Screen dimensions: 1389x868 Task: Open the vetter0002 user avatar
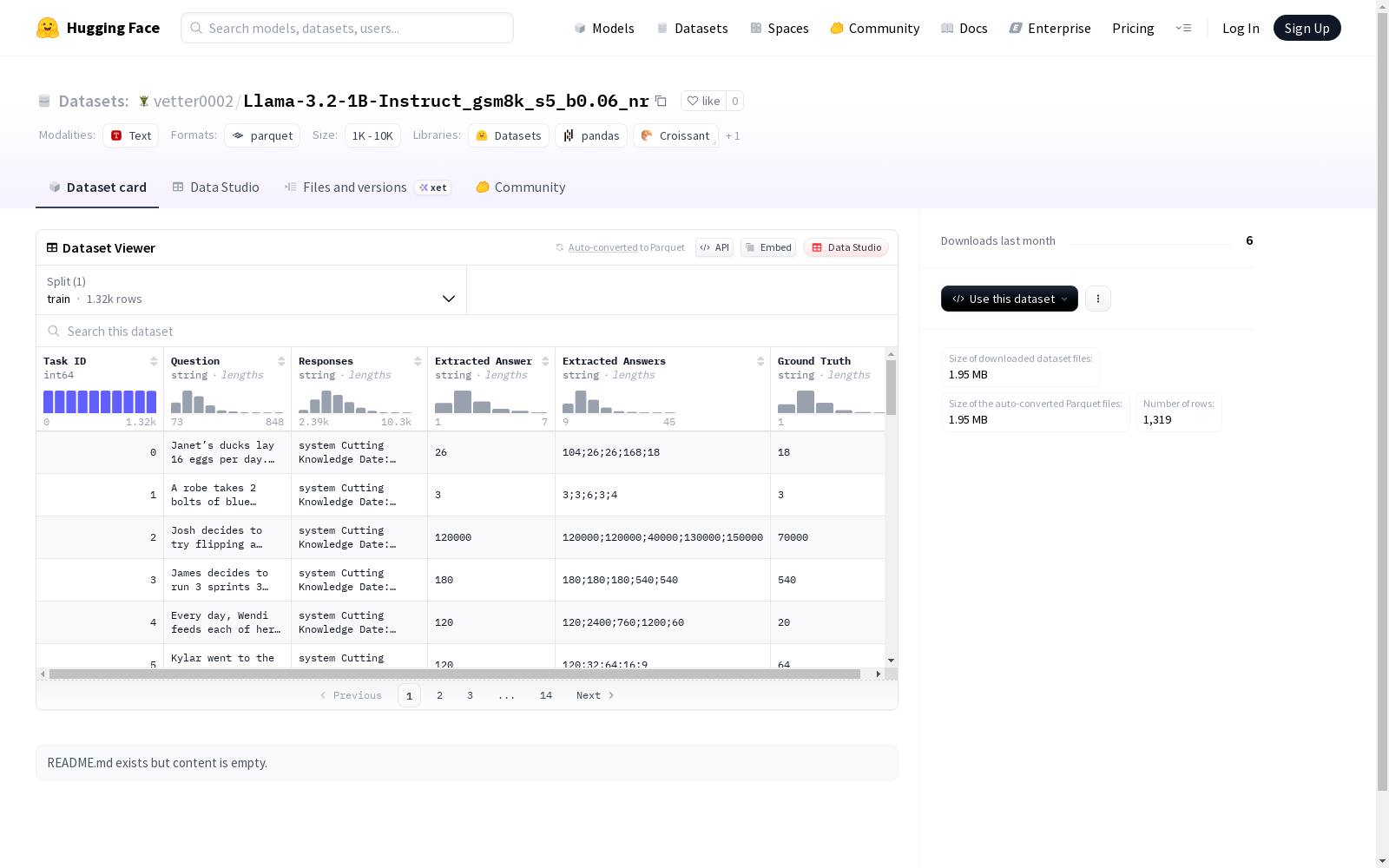(144, 101)
